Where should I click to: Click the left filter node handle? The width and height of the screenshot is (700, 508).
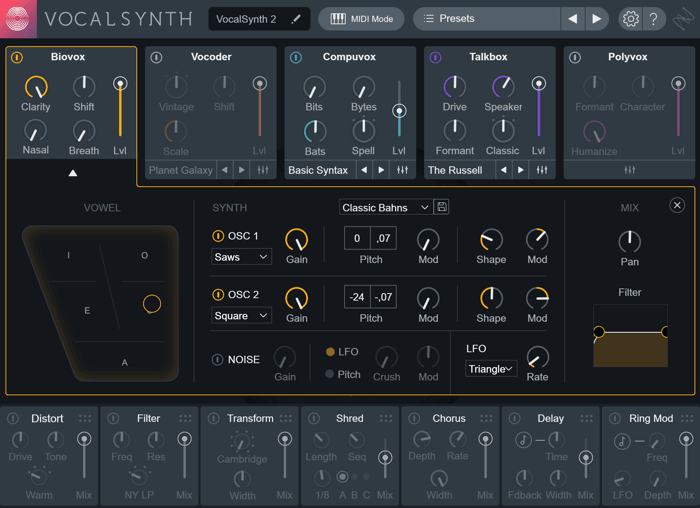tap(599, 332)
